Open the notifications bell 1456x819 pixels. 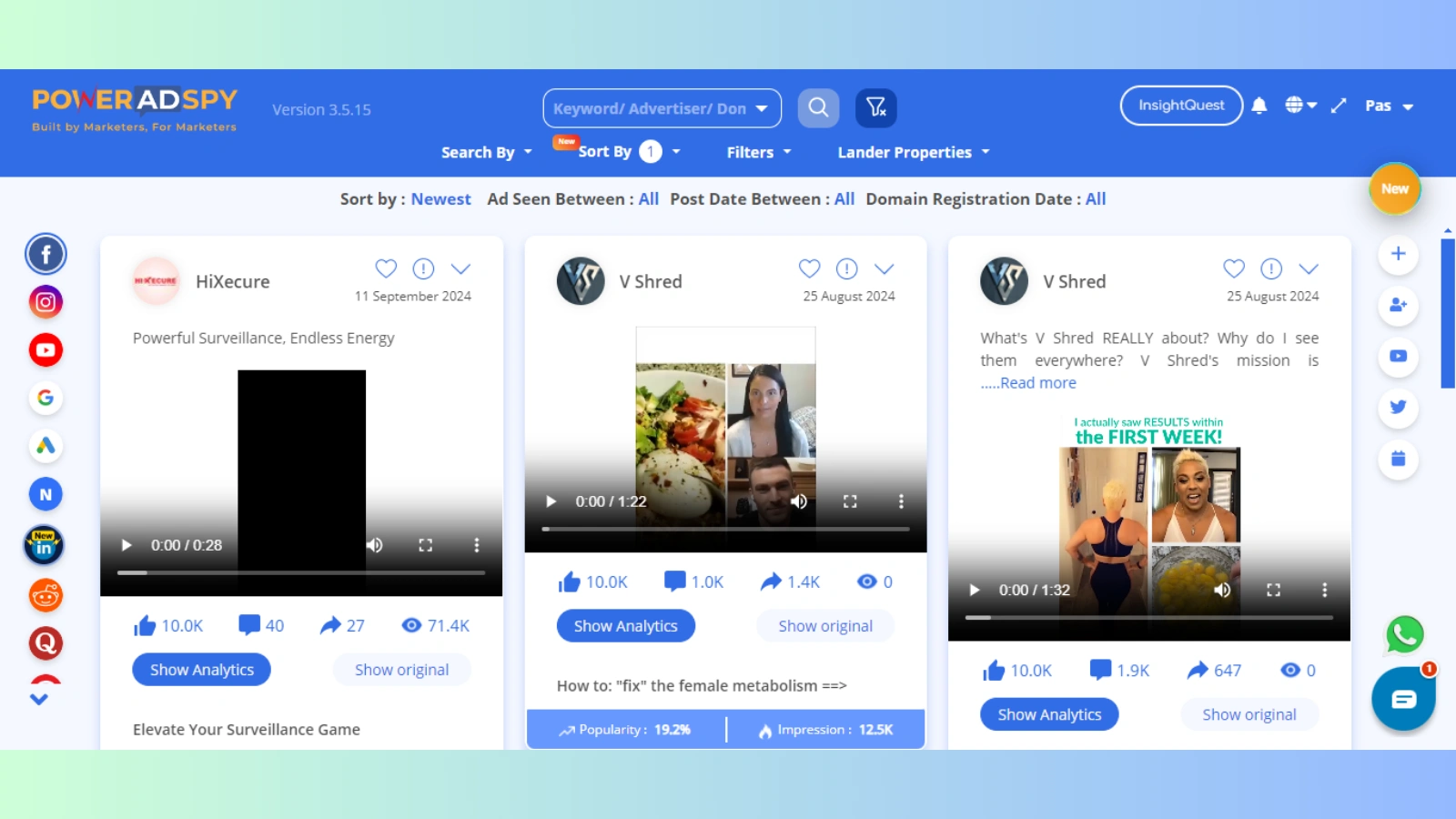click(x=1259, y=106)
